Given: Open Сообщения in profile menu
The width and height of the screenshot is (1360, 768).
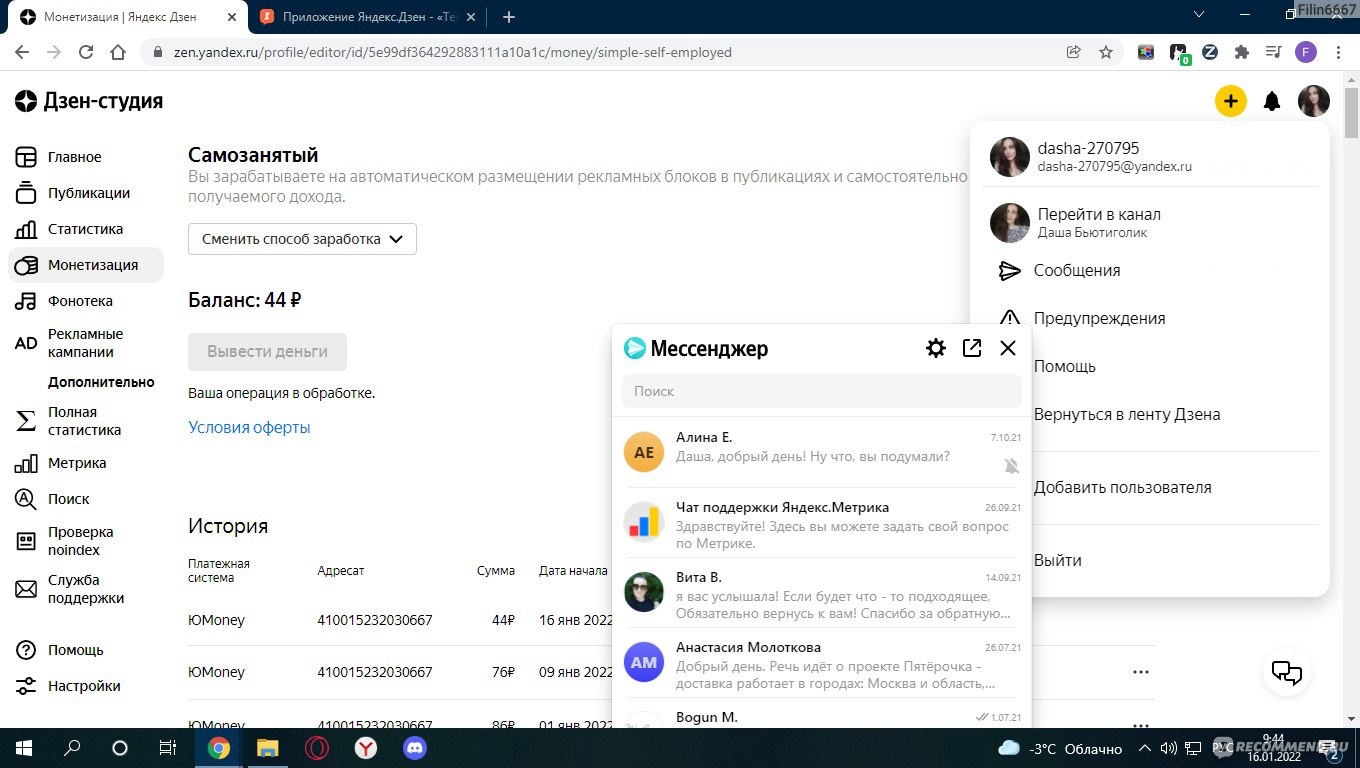Looking at the screenshot, I should (x=1150, y=270).
